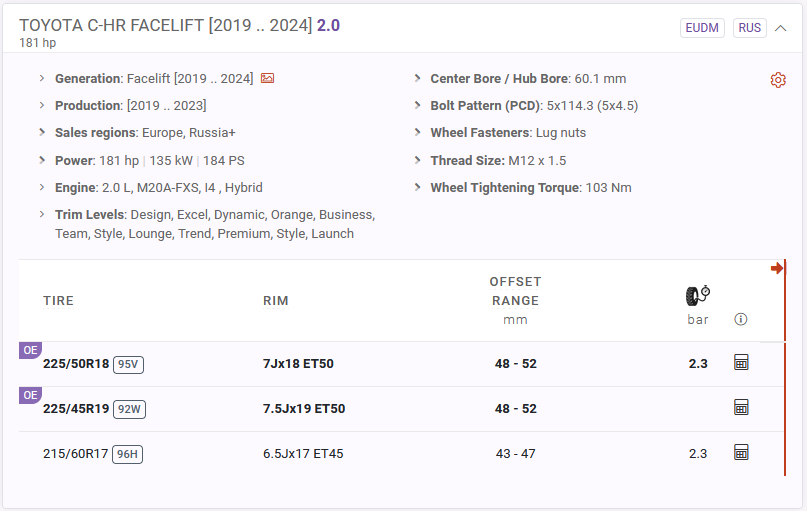
Task: Click offset range 48 - 52 for 225/50R18
Action: [515, 364]
